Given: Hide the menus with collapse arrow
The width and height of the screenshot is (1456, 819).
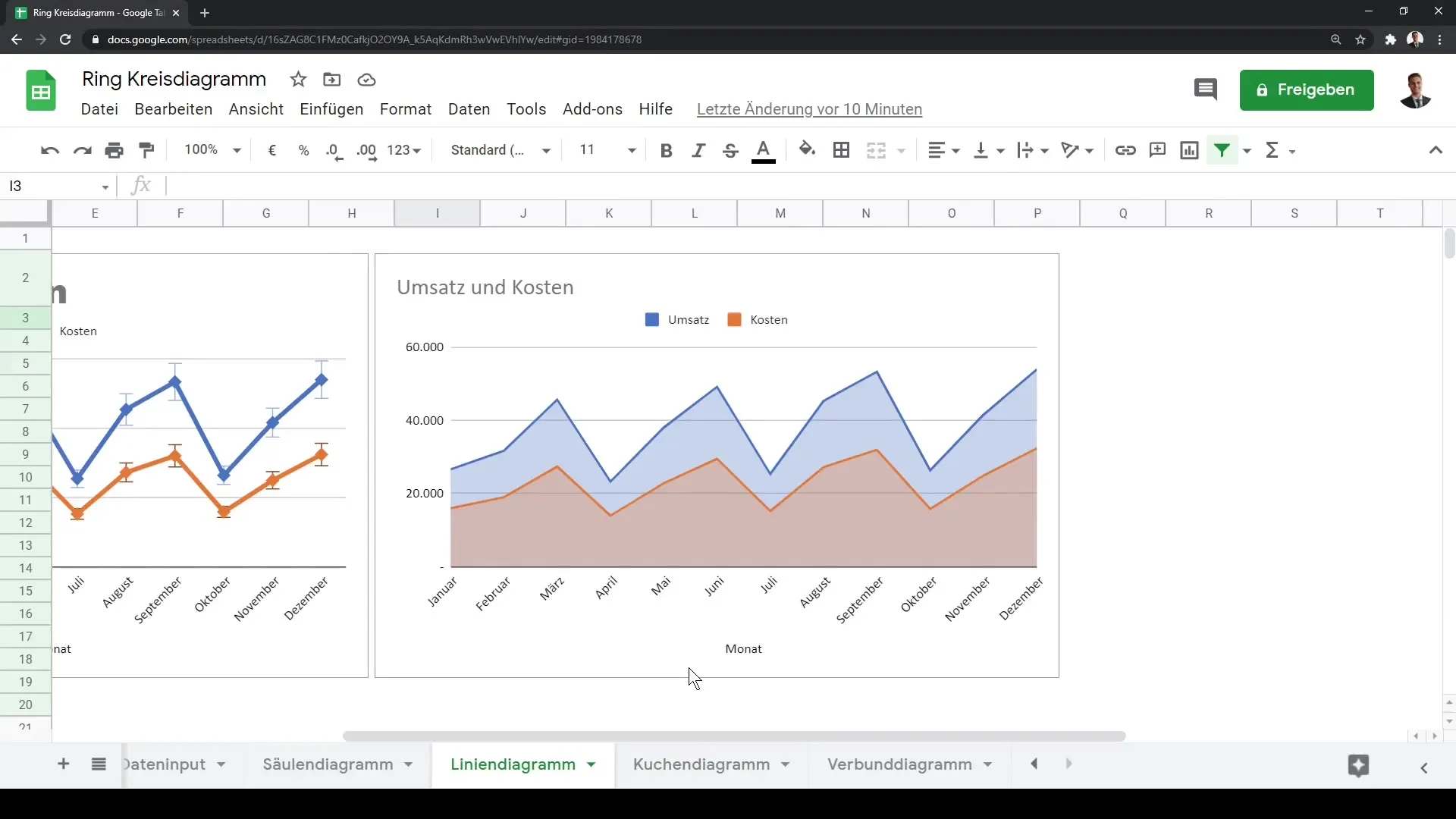Looking at the screenshot, I should [1436, 150].
